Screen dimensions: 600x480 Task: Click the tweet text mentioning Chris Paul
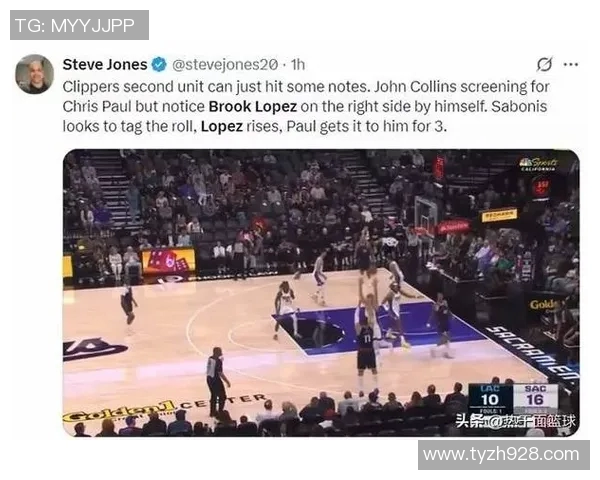click(306, 106)
